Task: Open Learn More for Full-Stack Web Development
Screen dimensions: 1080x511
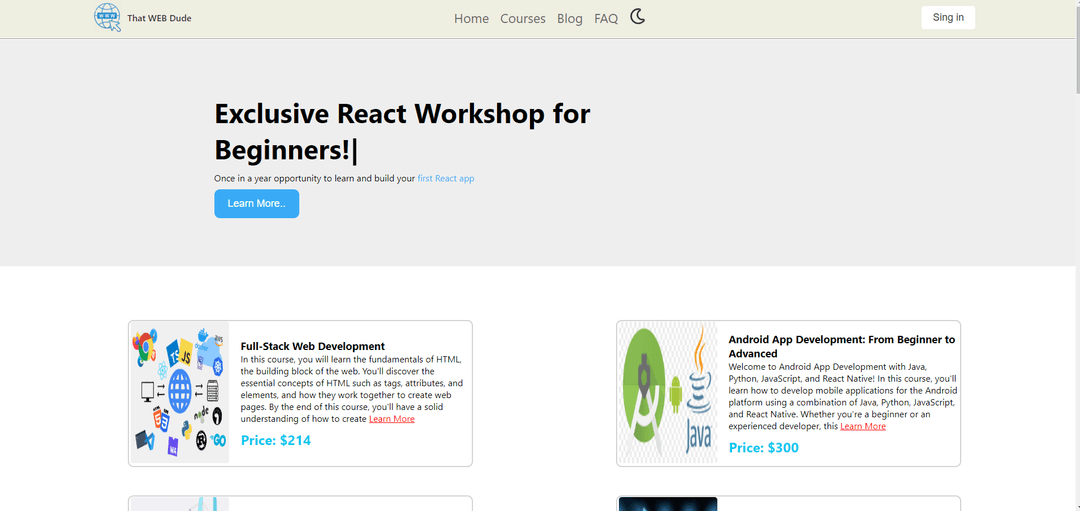Action: pos(392,419)
